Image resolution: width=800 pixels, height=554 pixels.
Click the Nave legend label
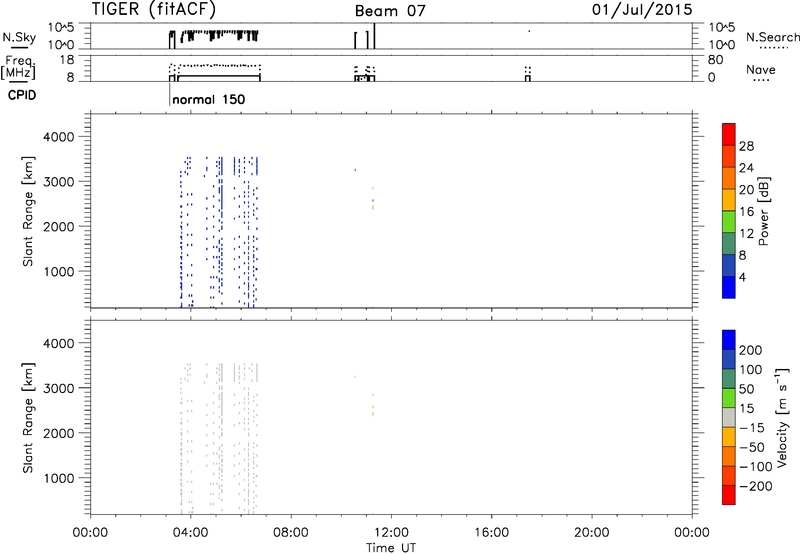[760, 70]
